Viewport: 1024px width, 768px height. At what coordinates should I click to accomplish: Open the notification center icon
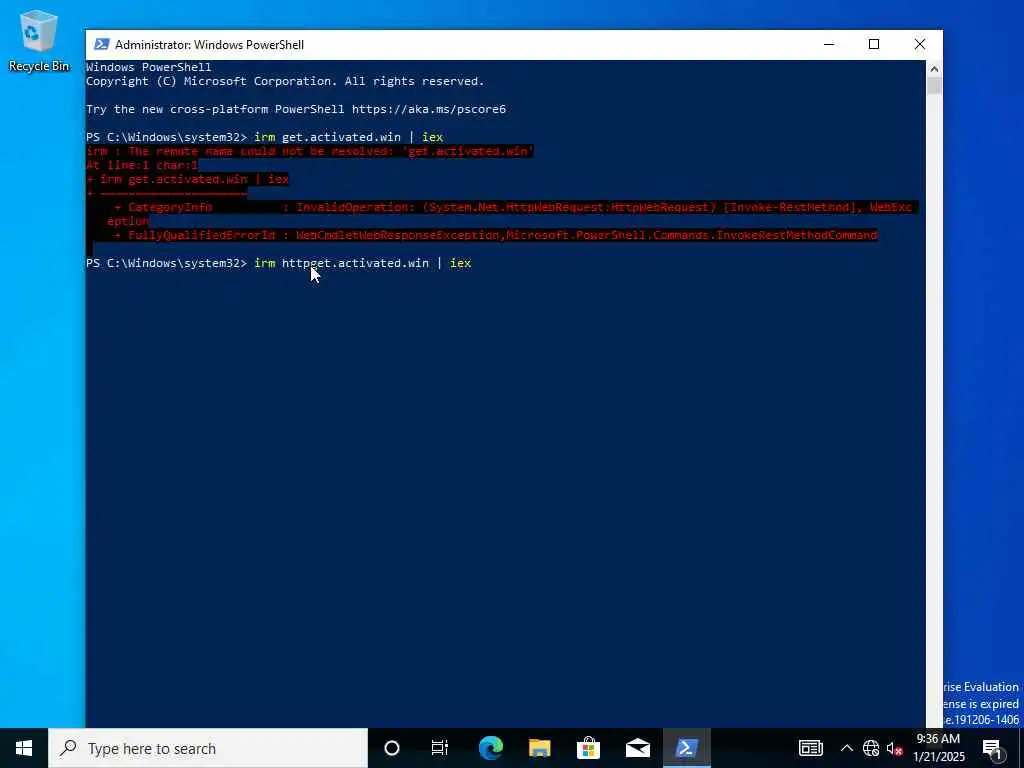(x=993, y=748)
